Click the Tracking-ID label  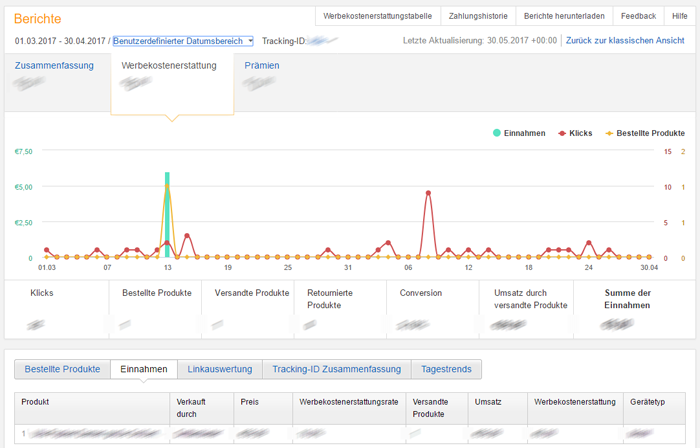point(284,41)
